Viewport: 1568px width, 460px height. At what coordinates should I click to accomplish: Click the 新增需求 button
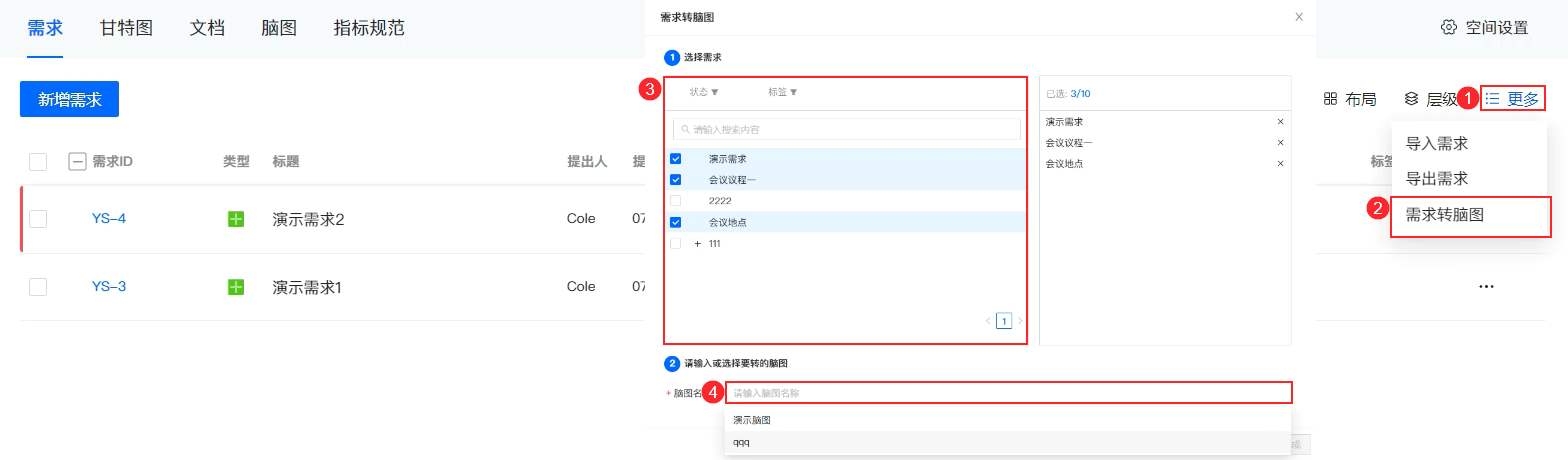coord(69,99)
